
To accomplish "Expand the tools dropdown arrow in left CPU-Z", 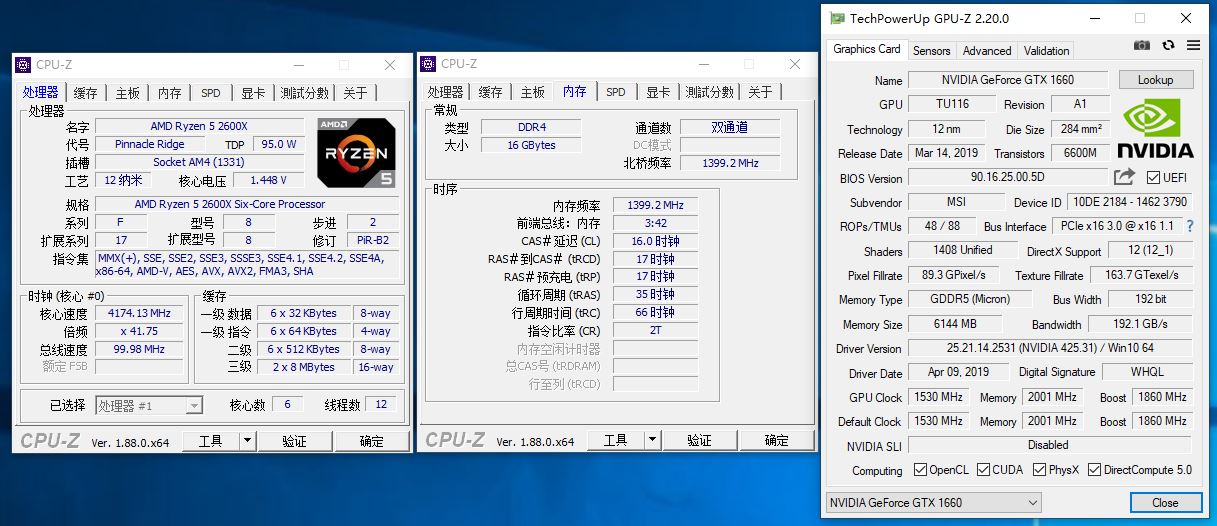I will [x=247, y=440].
